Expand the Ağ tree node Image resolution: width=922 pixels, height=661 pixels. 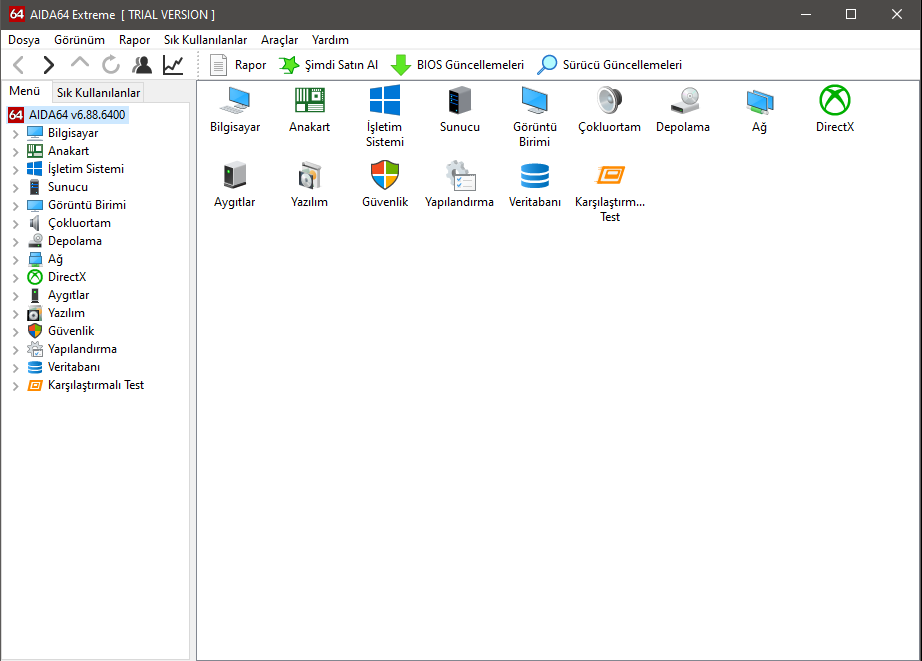tap(15, 260)
